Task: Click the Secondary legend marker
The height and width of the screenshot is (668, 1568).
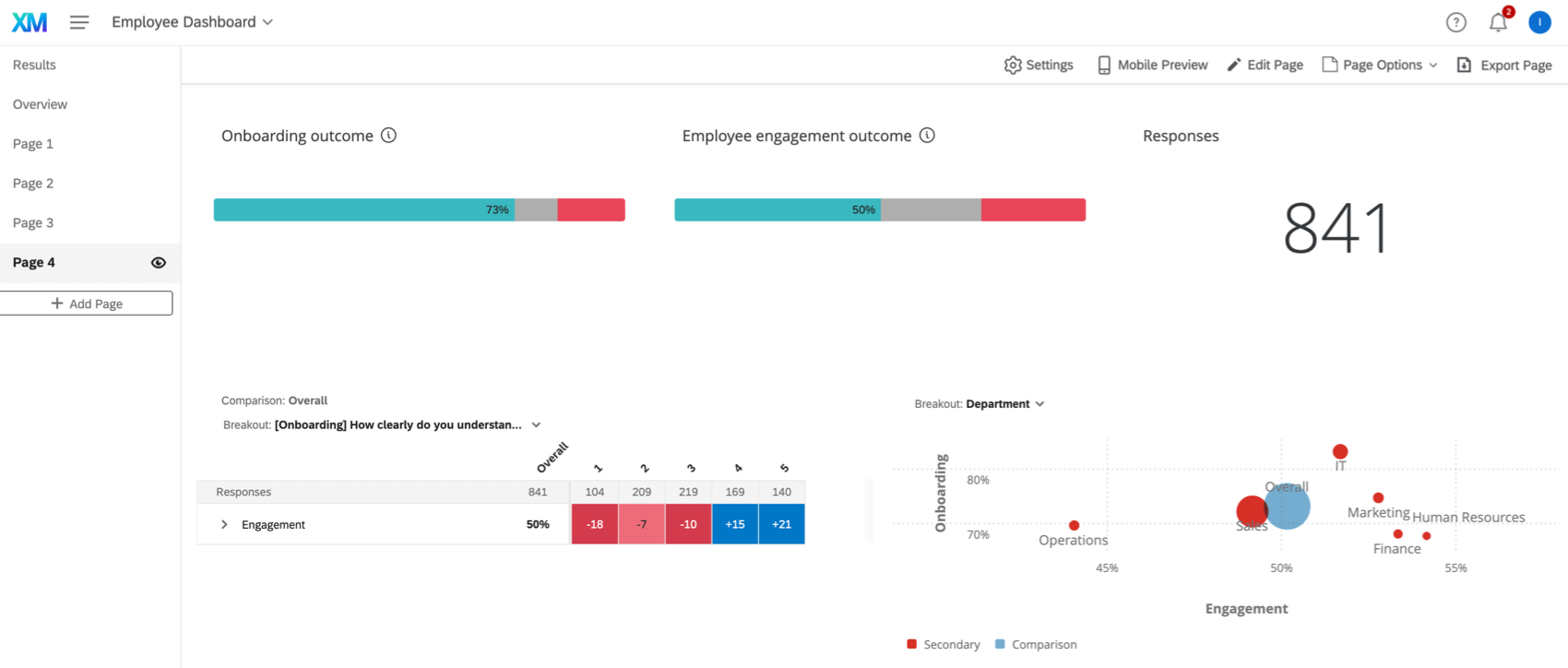Action: coord(911,644)
